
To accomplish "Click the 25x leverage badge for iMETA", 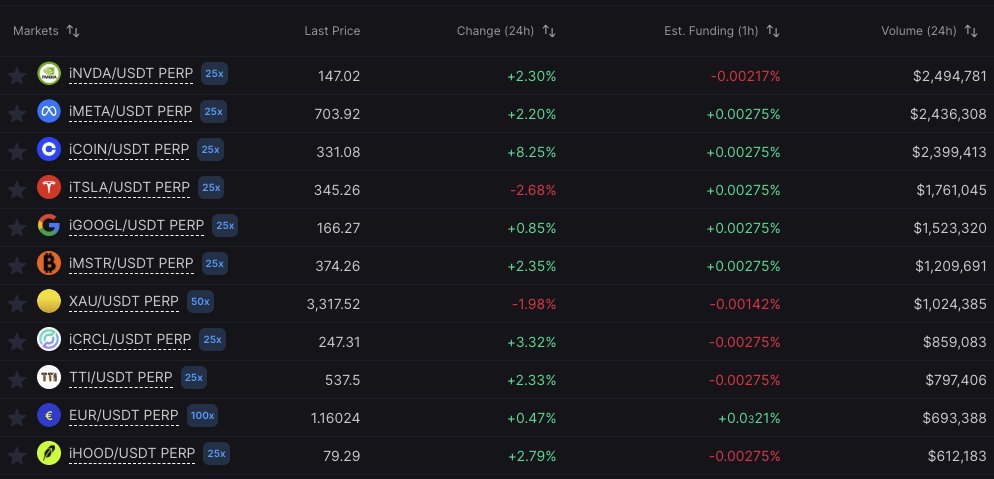I will point(213,112).
